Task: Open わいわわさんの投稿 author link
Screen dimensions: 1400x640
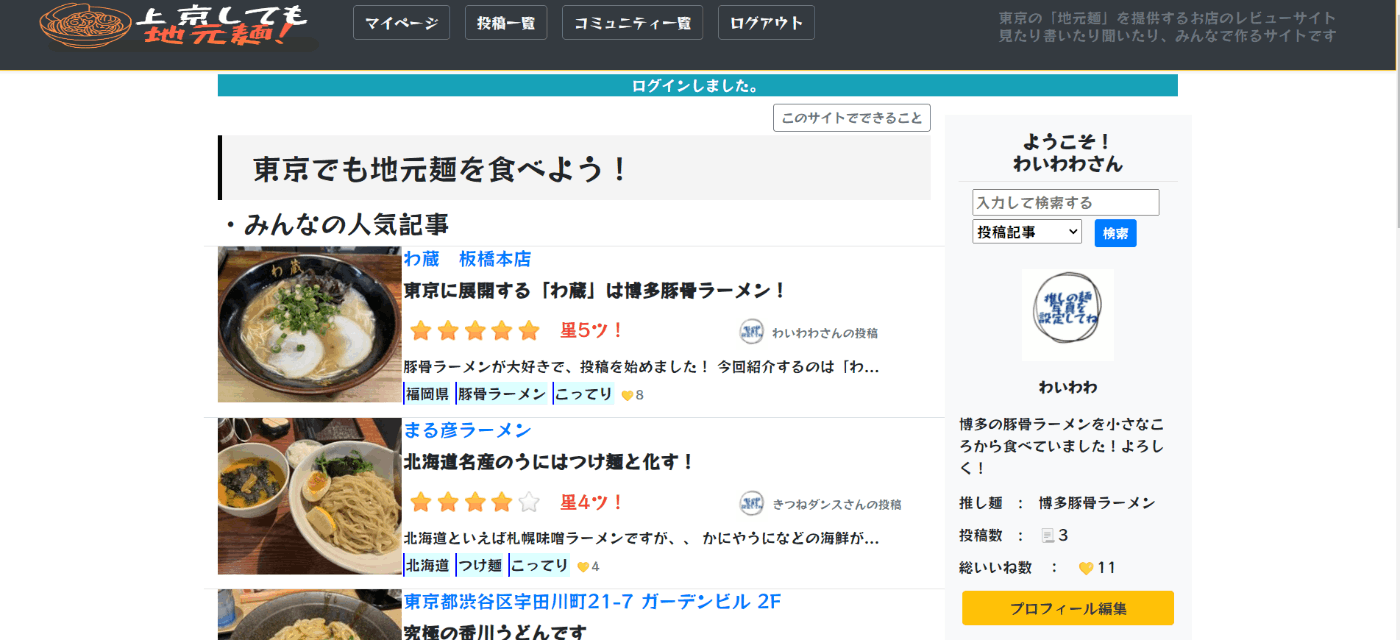Action: tap(825, 333)
